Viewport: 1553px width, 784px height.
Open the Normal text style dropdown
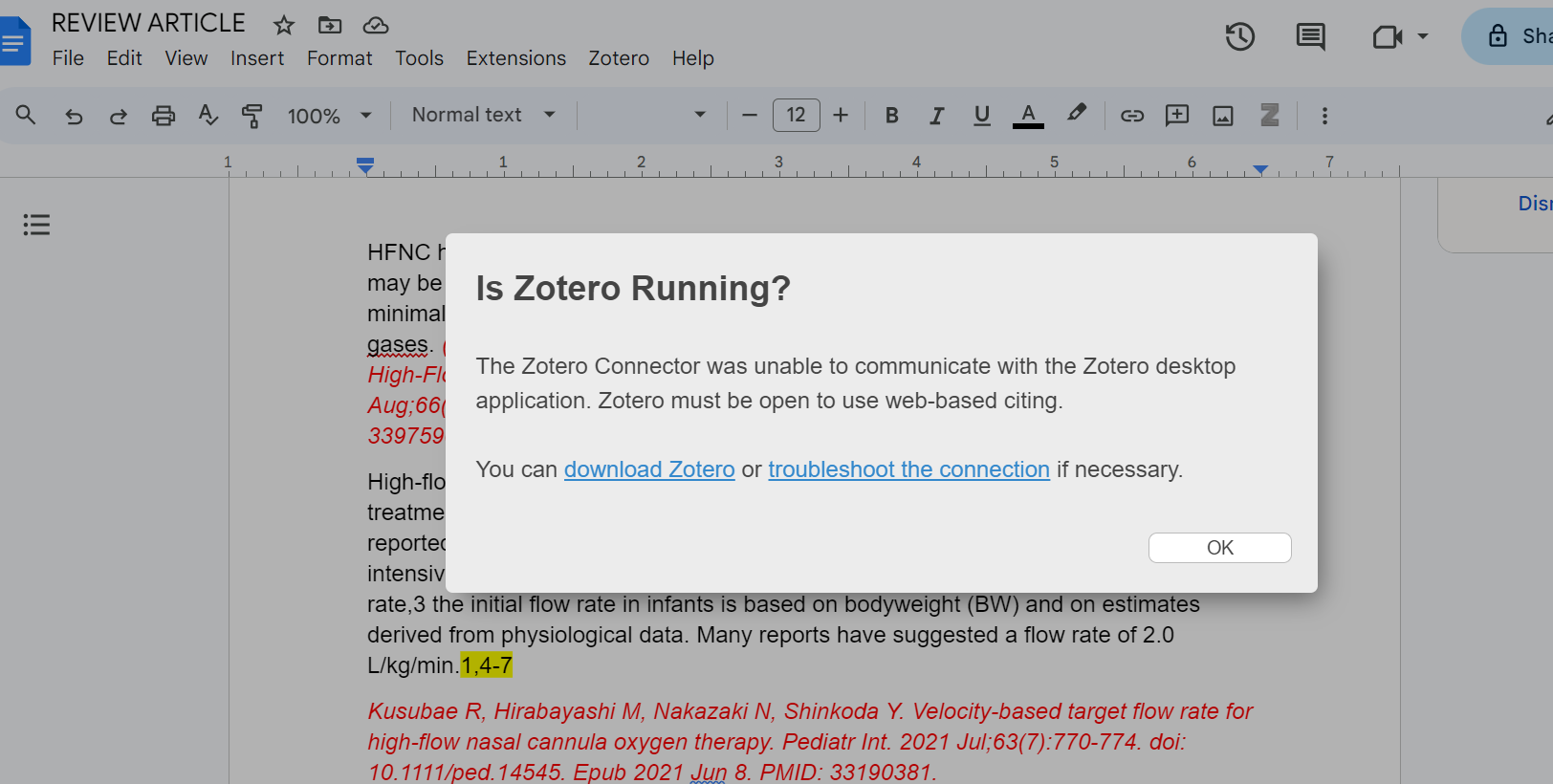484,115
